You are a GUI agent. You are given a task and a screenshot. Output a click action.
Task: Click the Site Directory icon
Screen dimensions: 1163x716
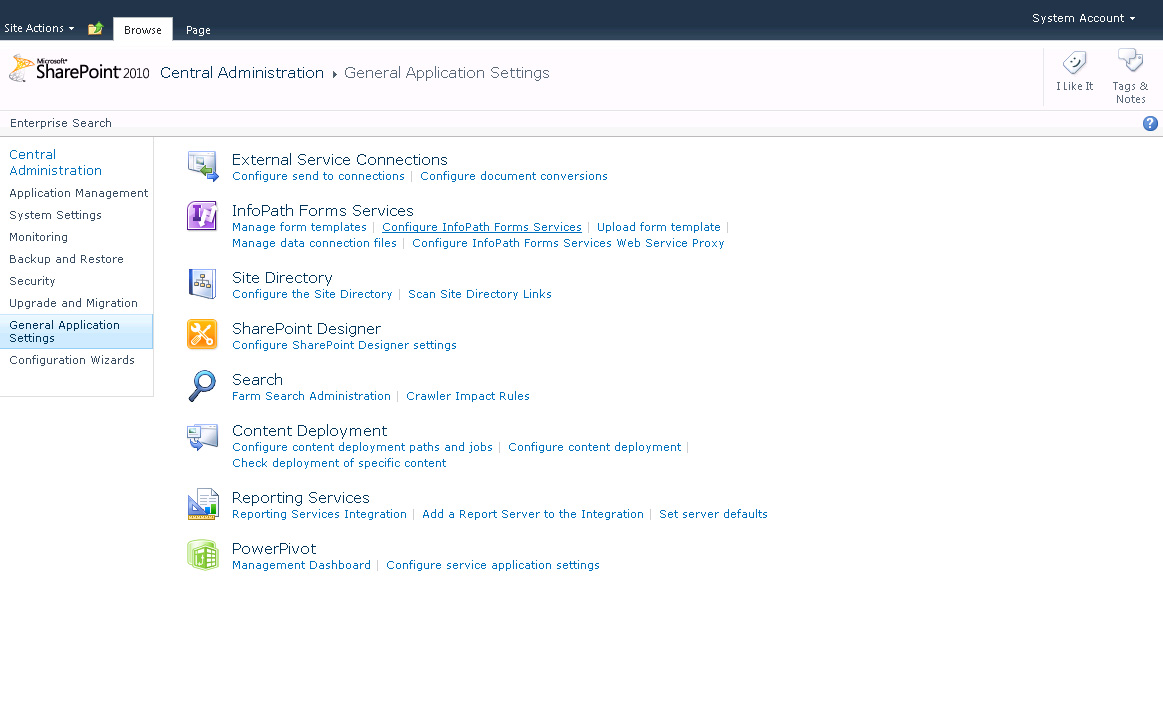click(x=202, y=283)
